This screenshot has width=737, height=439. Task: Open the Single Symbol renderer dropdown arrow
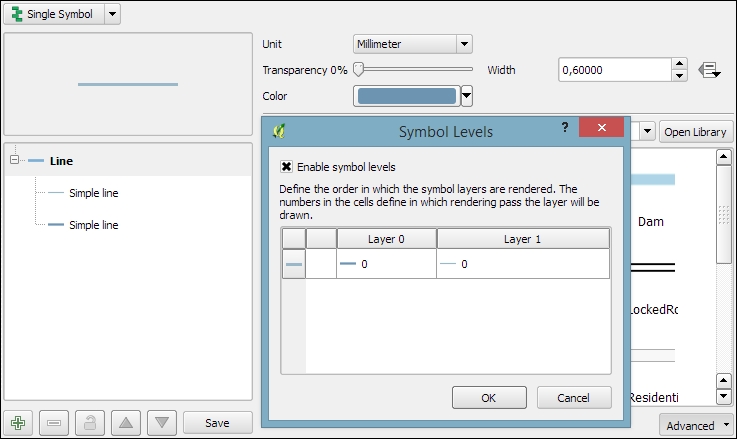[x=112, y=14]
